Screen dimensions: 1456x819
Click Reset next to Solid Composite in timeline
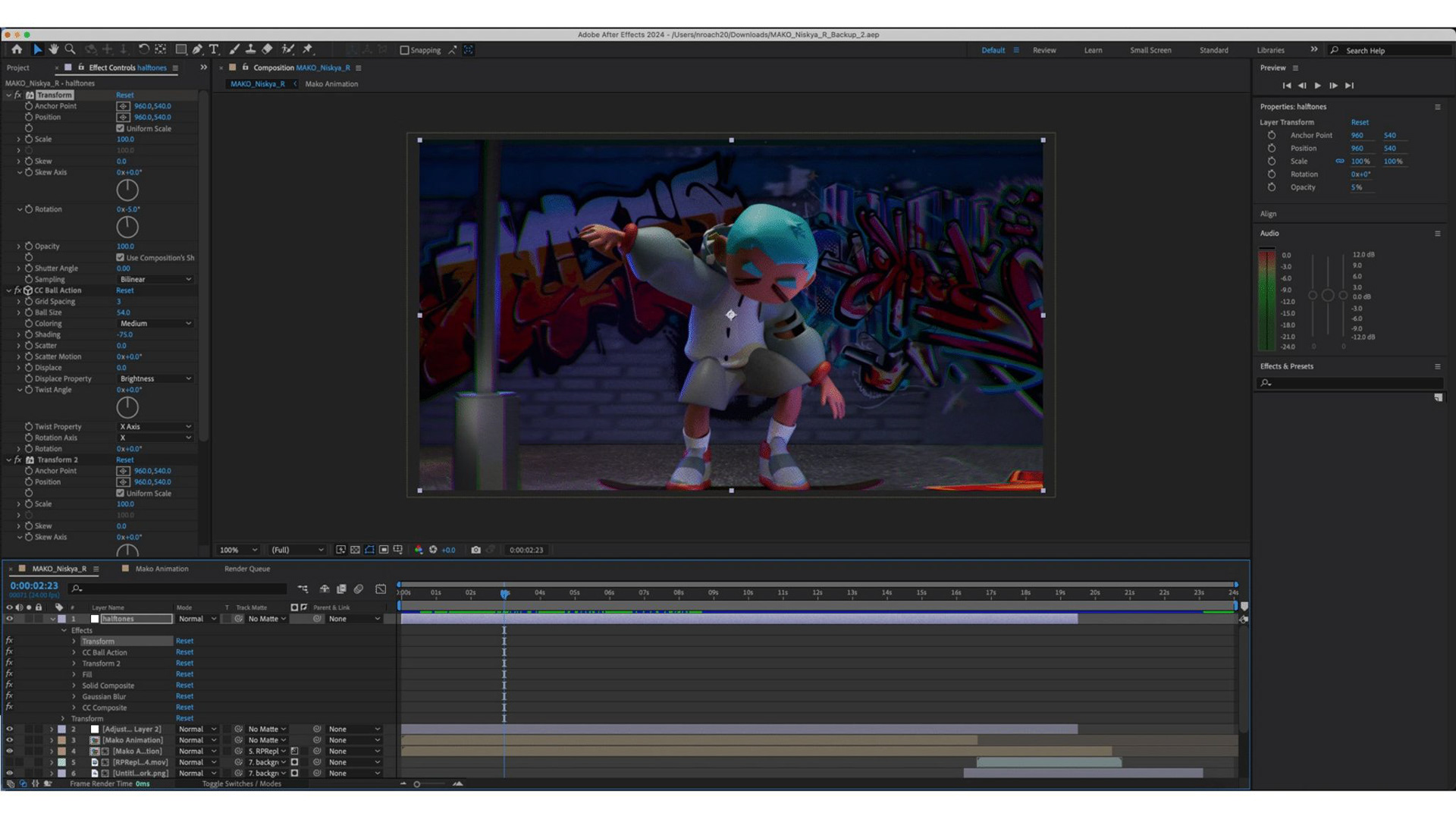pos(184,686)
